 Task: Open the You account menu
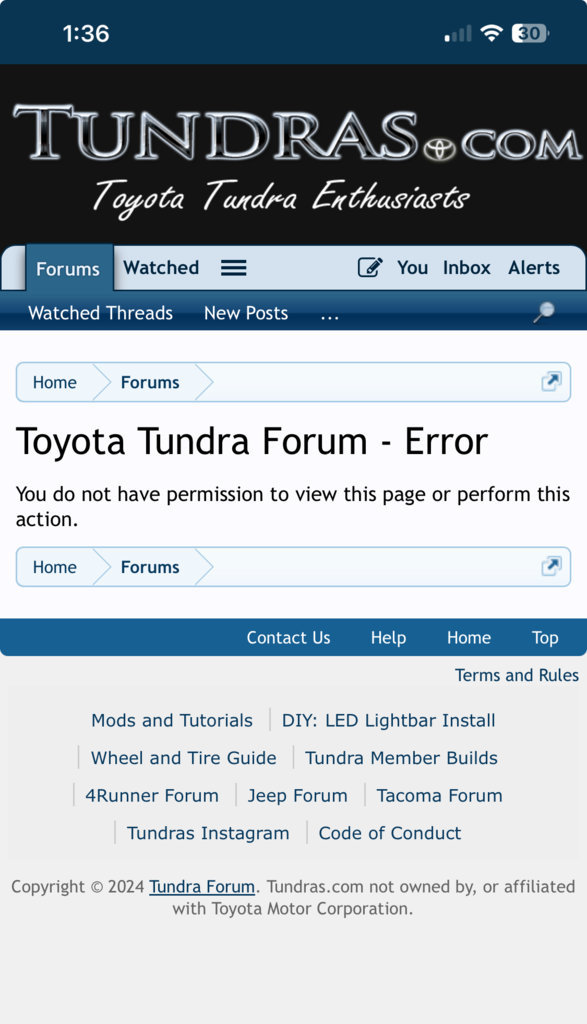[x=412, y=268]
